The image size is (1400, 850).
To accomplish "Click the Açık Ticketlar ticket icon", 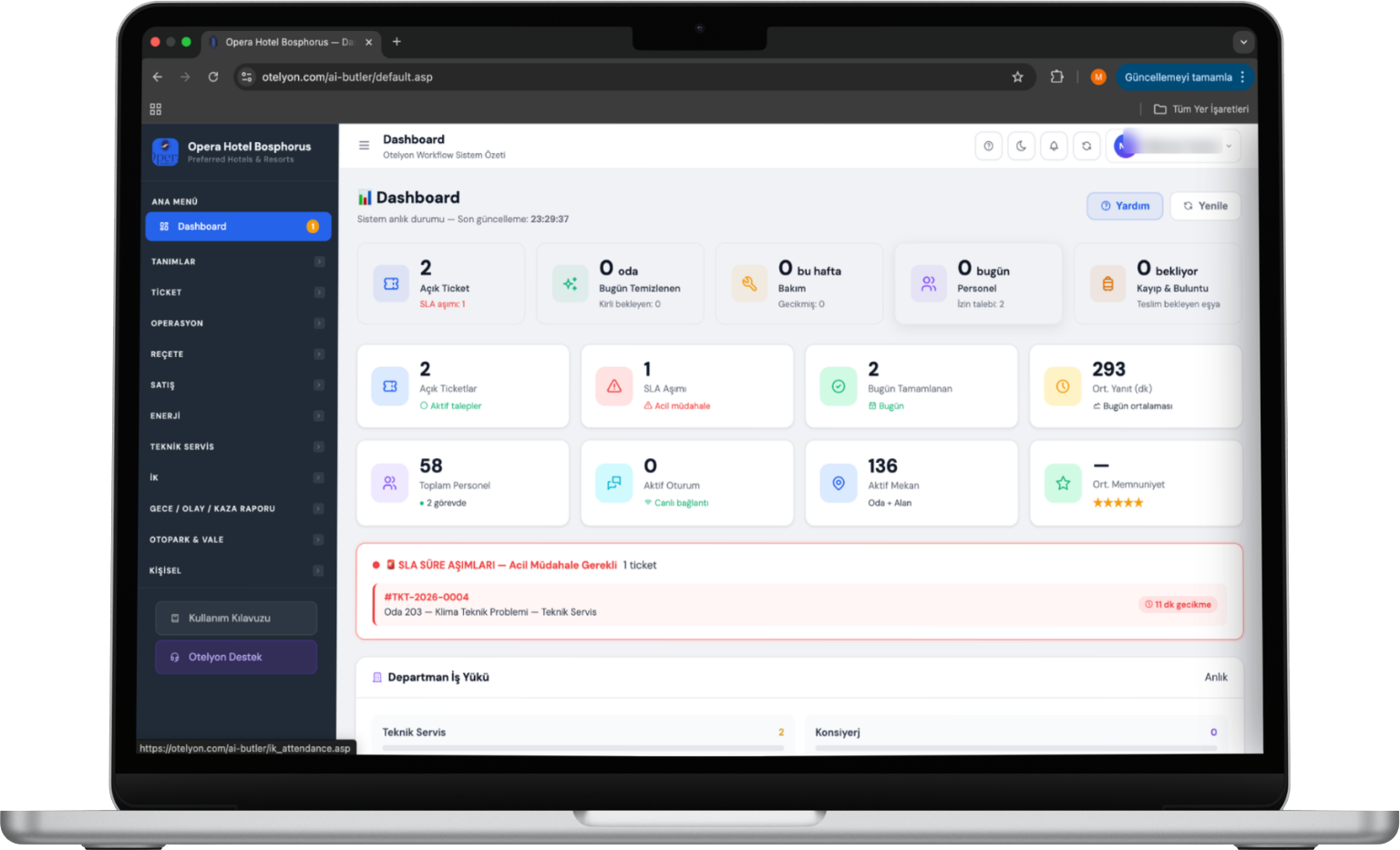I will [390, 386].
